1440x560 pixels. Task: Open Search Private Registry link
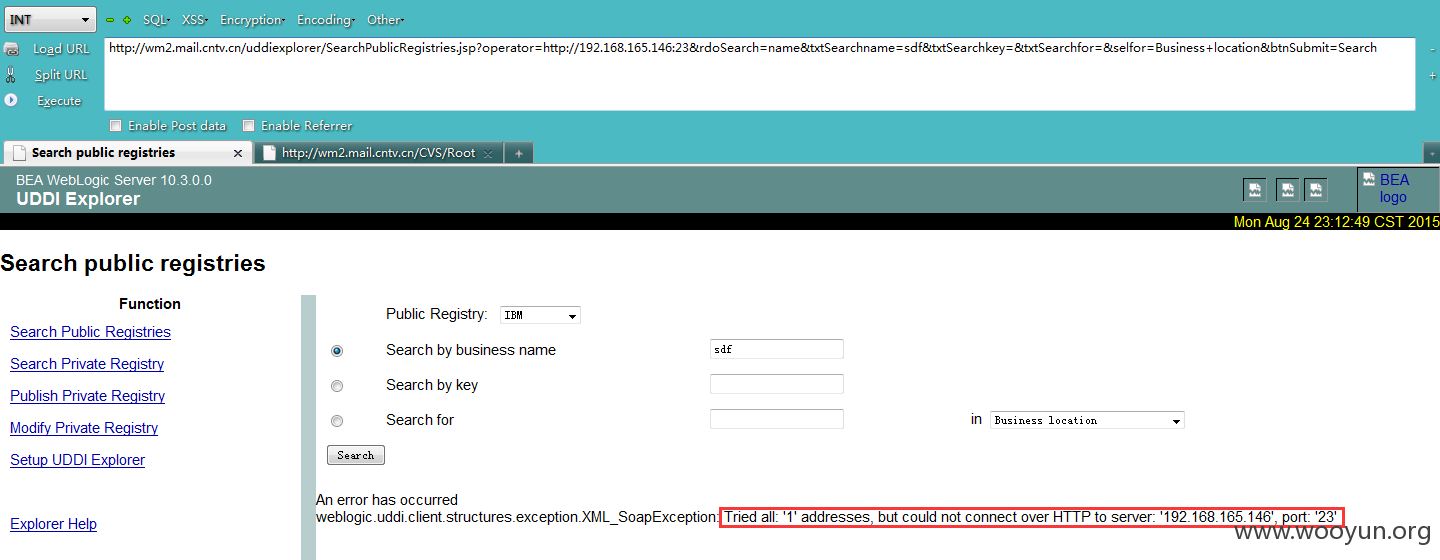pos(87,364)
